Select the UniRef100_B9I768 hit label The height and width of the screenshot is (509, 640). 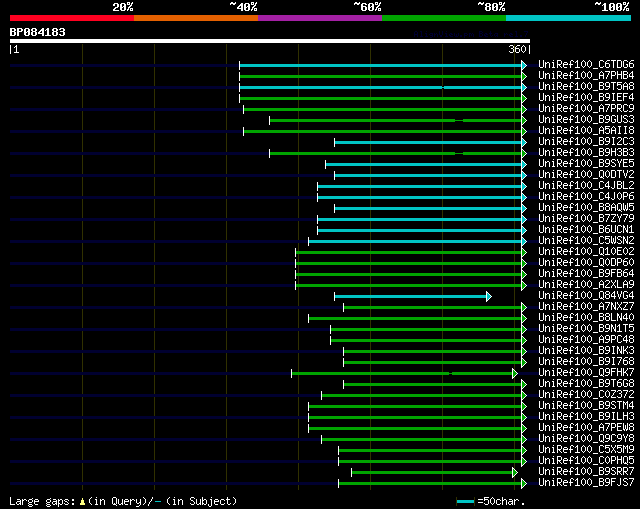[x=586, y=362]
